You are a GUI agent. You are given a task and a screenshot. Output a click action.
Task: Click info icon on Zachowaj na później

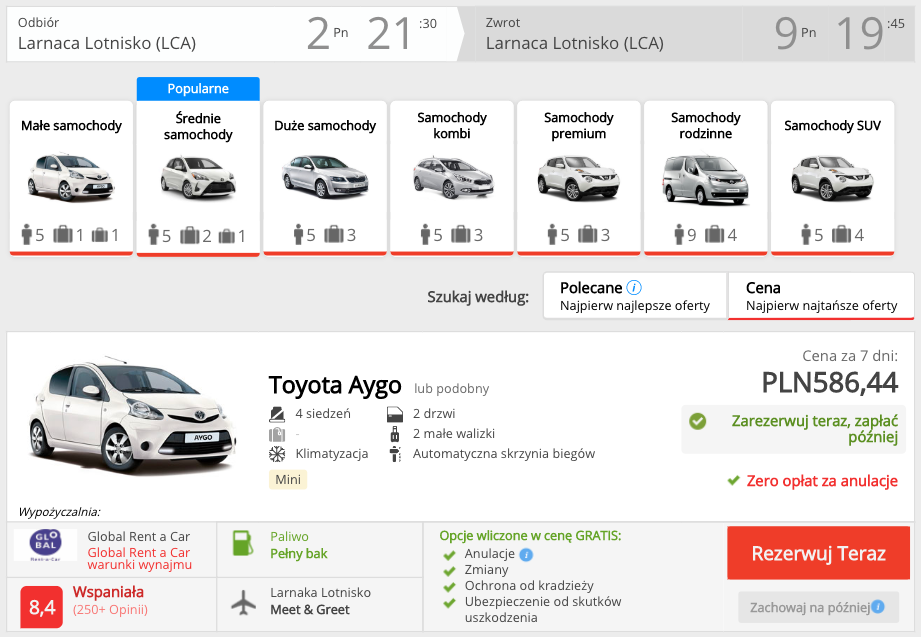(x=878, y=606)
